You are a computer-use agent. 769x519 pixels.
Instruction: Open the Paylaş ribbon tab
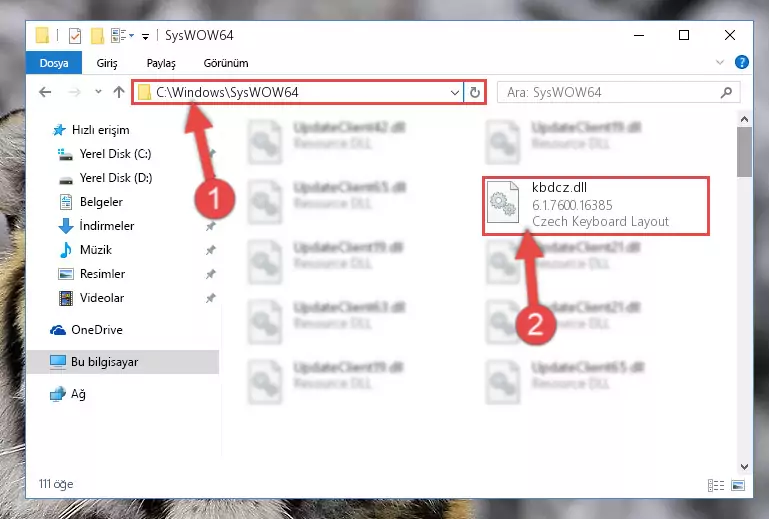[161, 63]
